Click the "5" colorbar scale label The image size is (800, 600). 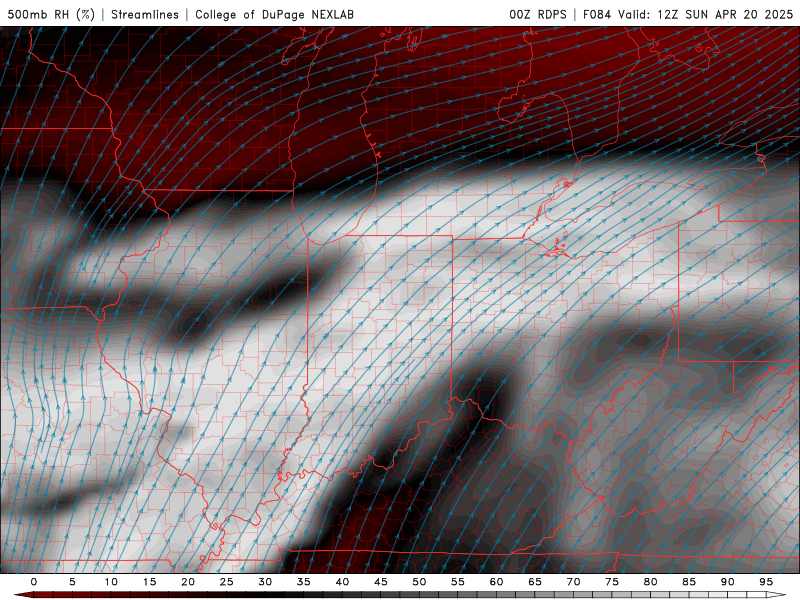tap(72, 582)
